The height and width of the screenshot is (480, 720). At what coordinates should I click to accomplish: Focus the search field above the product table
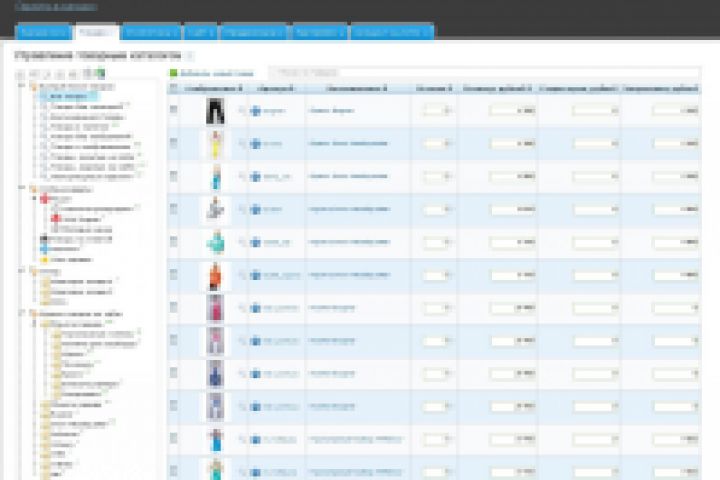point(484,73)
